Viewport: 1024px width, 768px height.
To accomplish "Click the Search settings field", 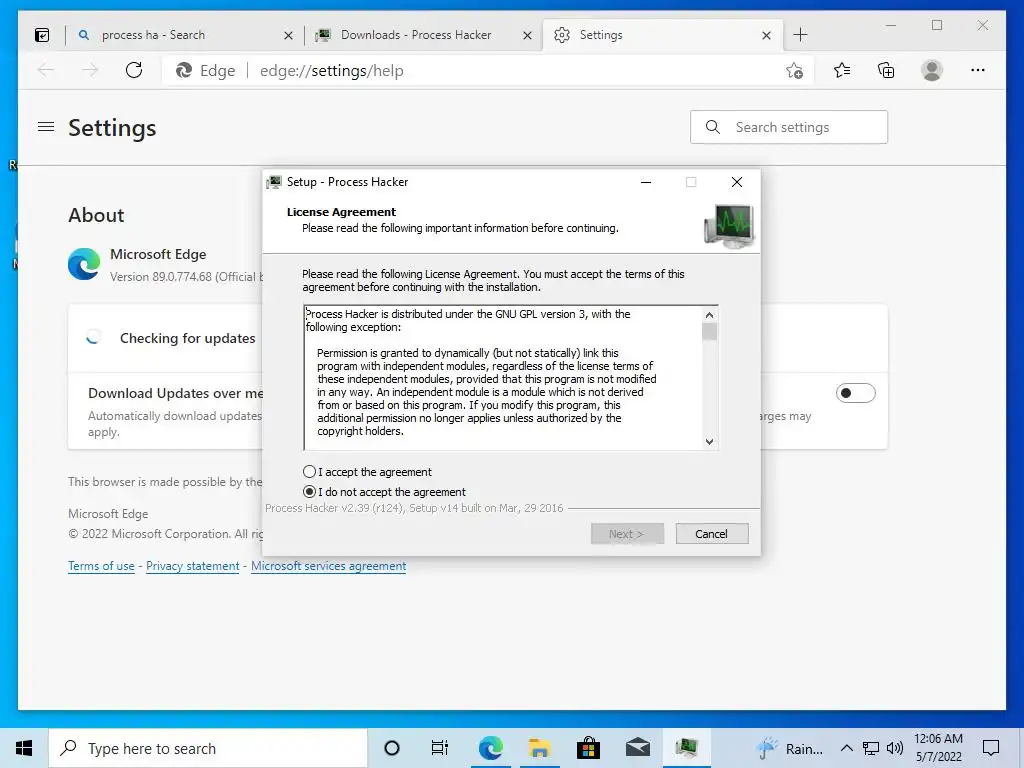I will (789, 127).
